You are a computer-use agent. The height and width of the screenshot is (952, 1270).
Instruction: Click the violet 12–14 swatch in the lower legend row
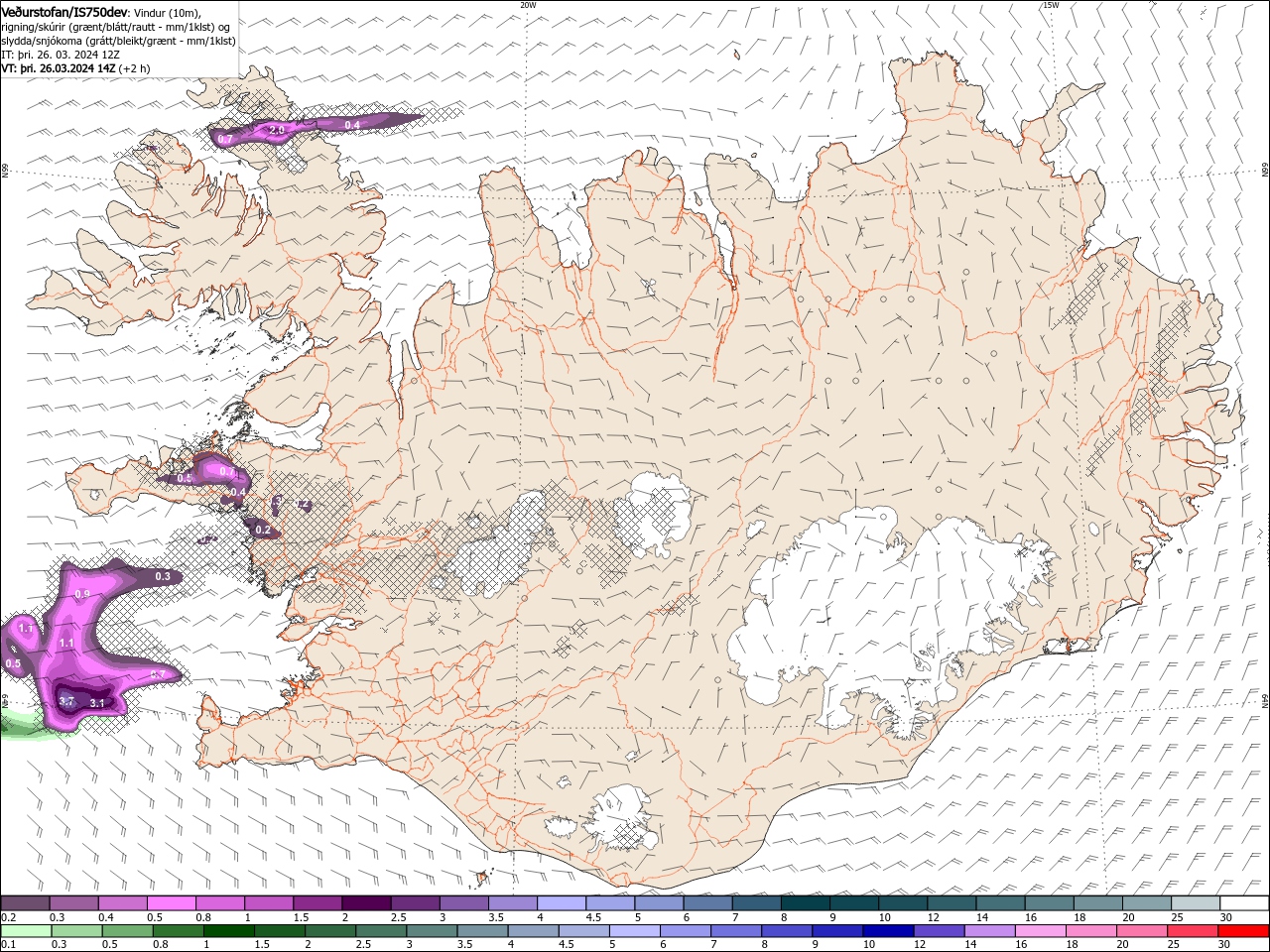pyautogui.click(x=940, y=931)
